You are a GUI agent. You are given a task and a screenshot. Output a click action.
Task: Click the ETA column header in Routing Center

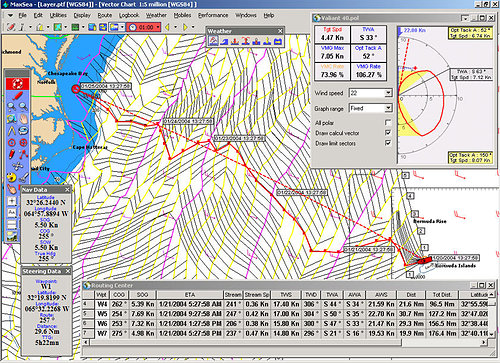point(190,295)
